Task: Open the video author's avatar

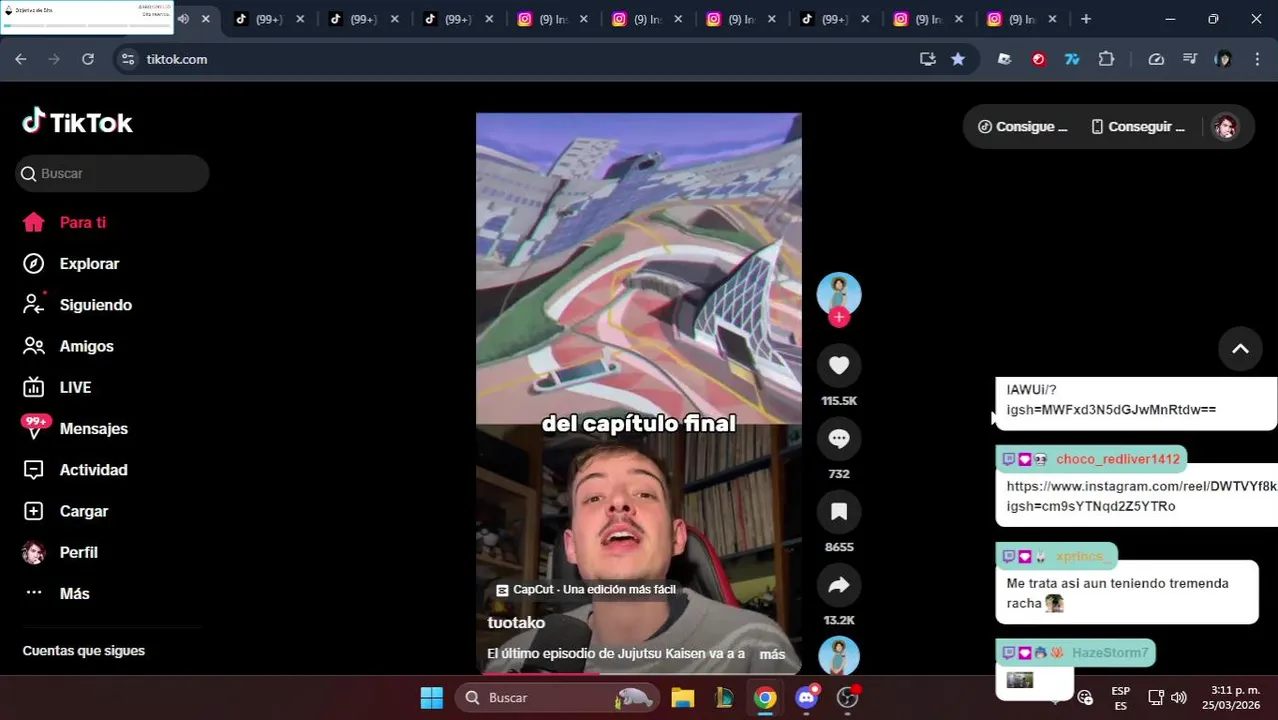Action: [x=839, y=294]
